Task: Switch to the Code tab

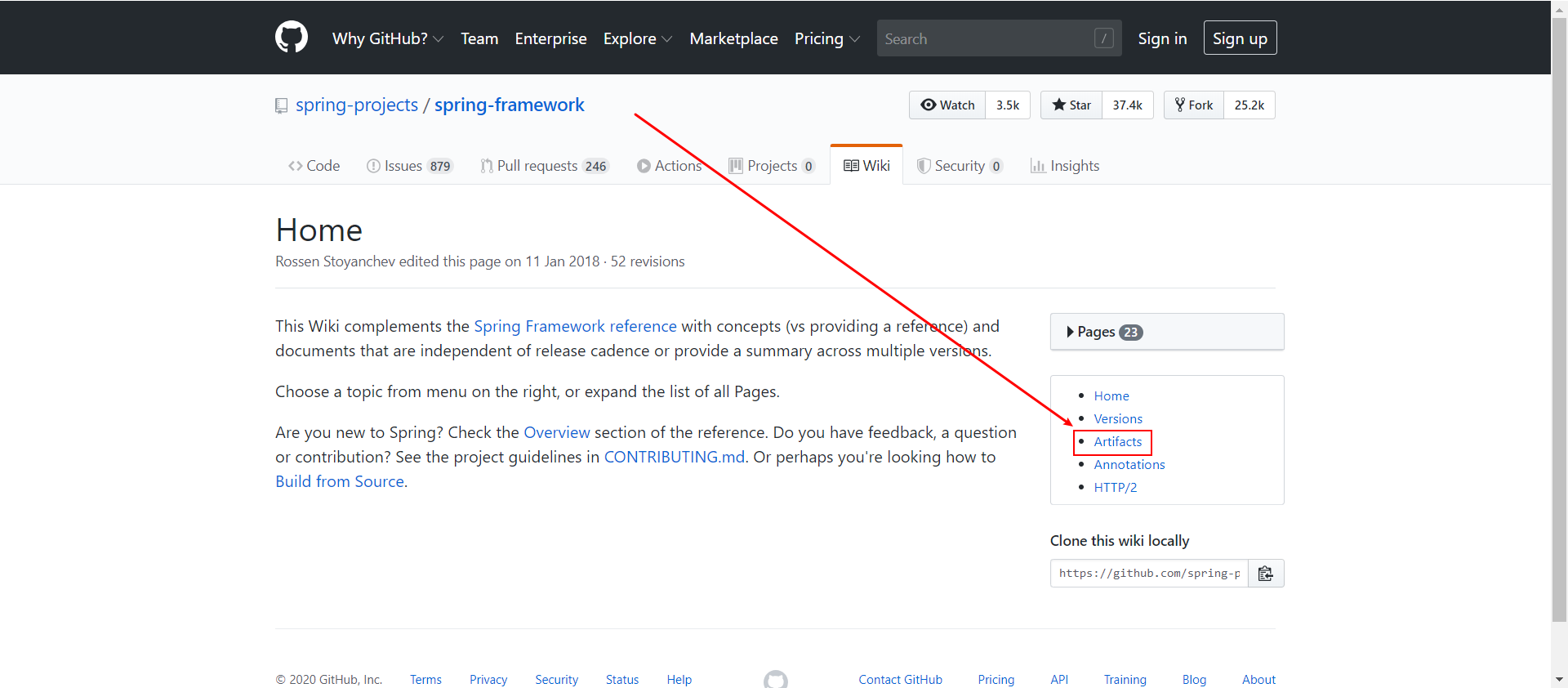Action: [314, 166]
